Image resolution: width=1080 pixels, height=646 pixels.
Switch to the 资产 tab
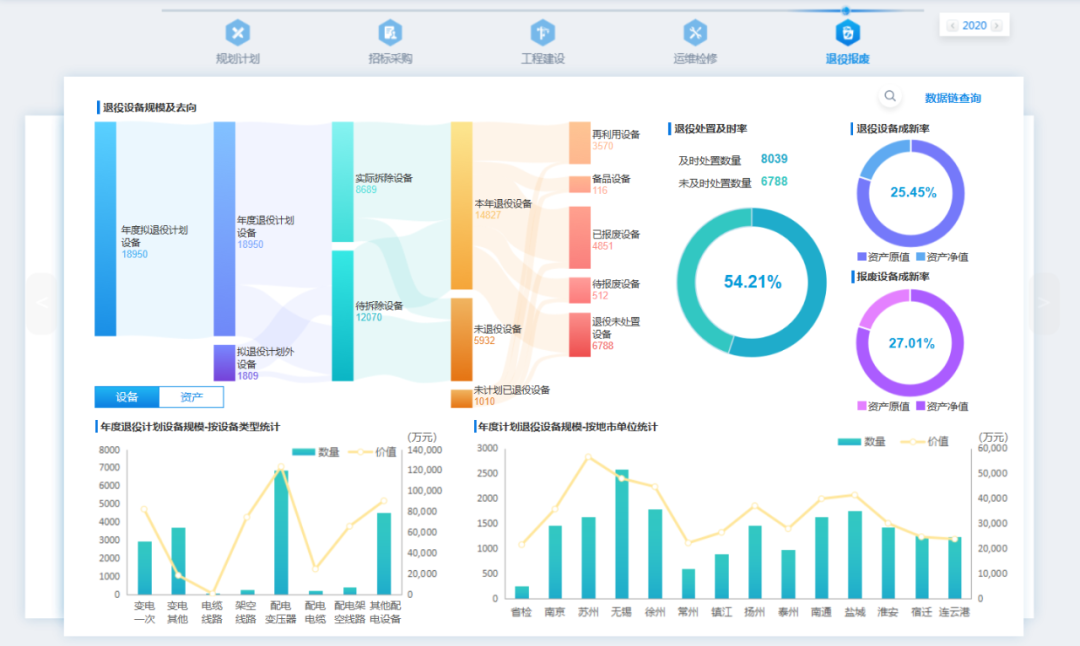[x=190, y=397]
